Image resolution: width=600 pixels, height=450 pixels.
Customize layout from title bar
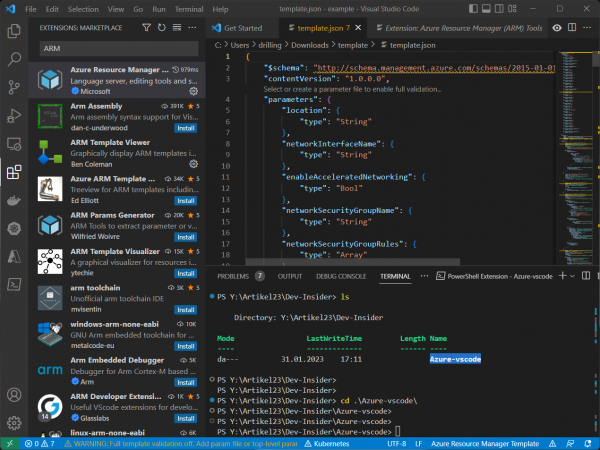[x=512, y=9]
